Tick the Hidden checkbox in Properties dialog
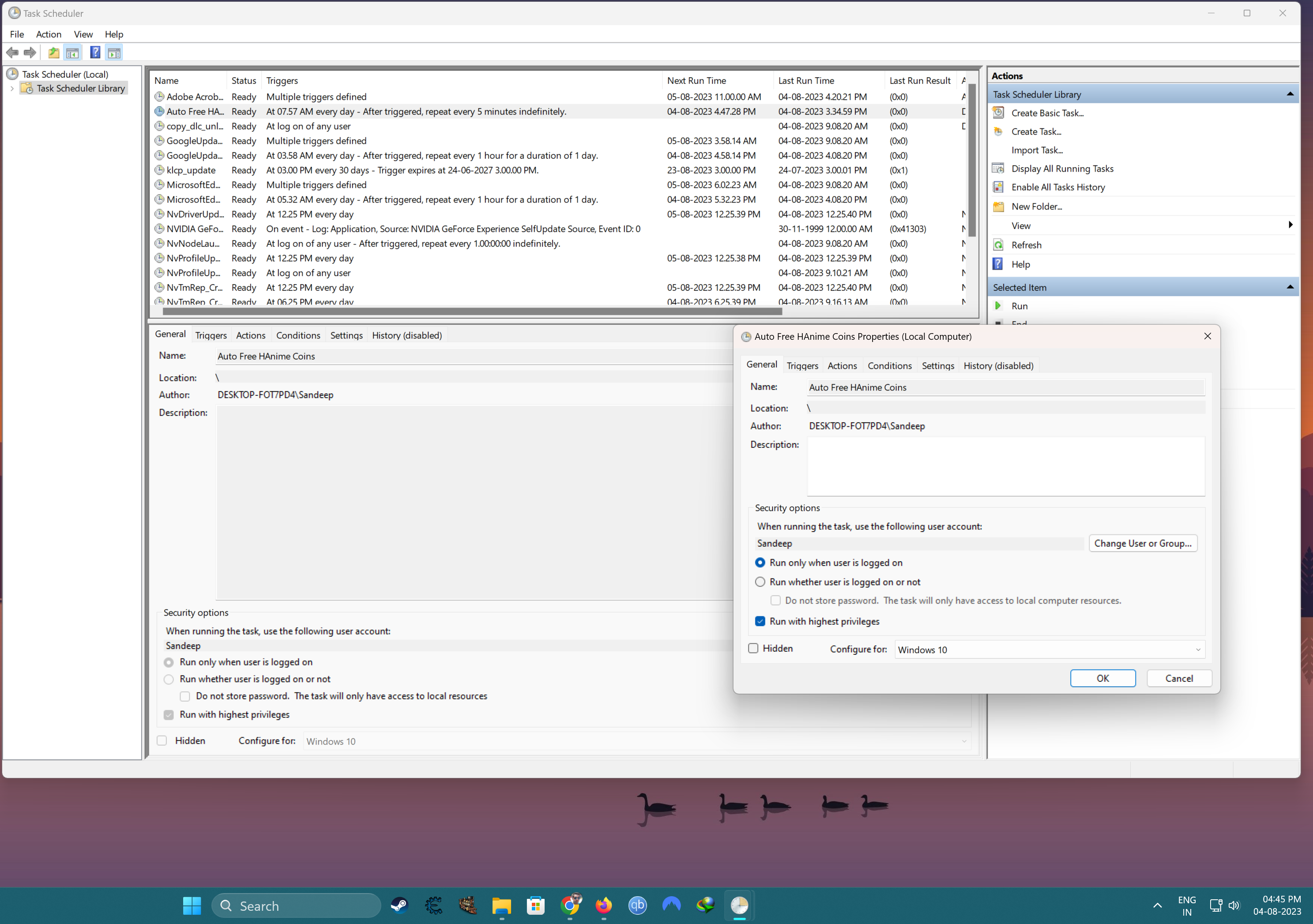 [753, 648]
